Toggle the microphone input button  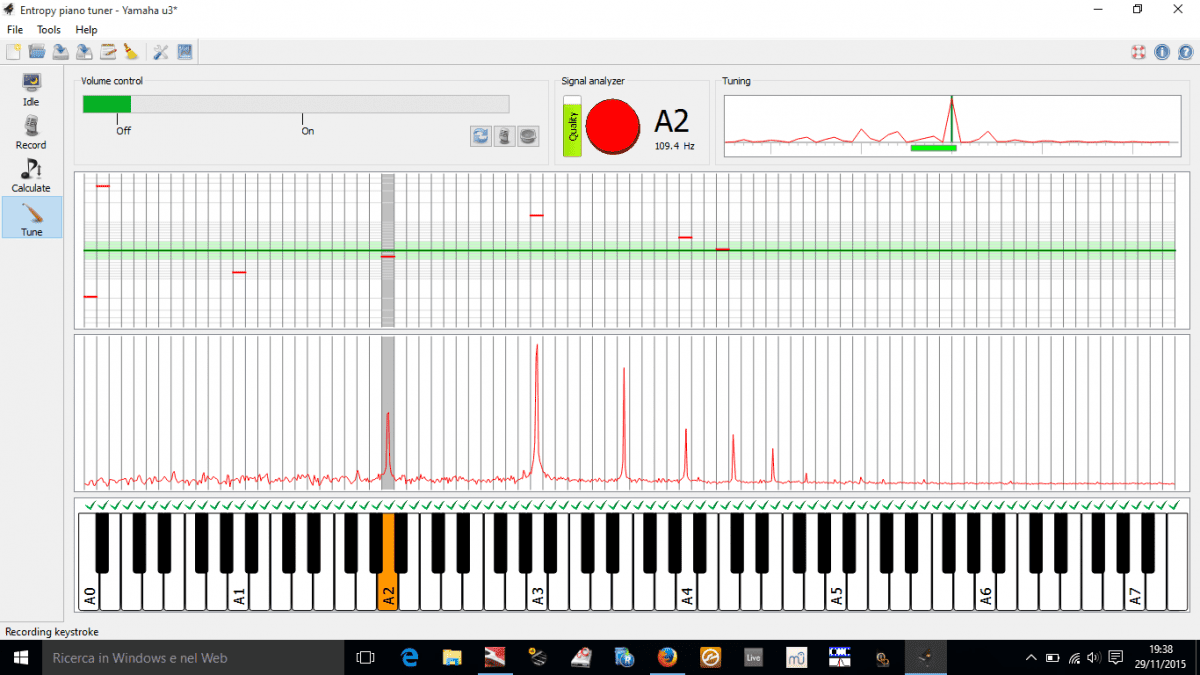(x=503, y=136)
